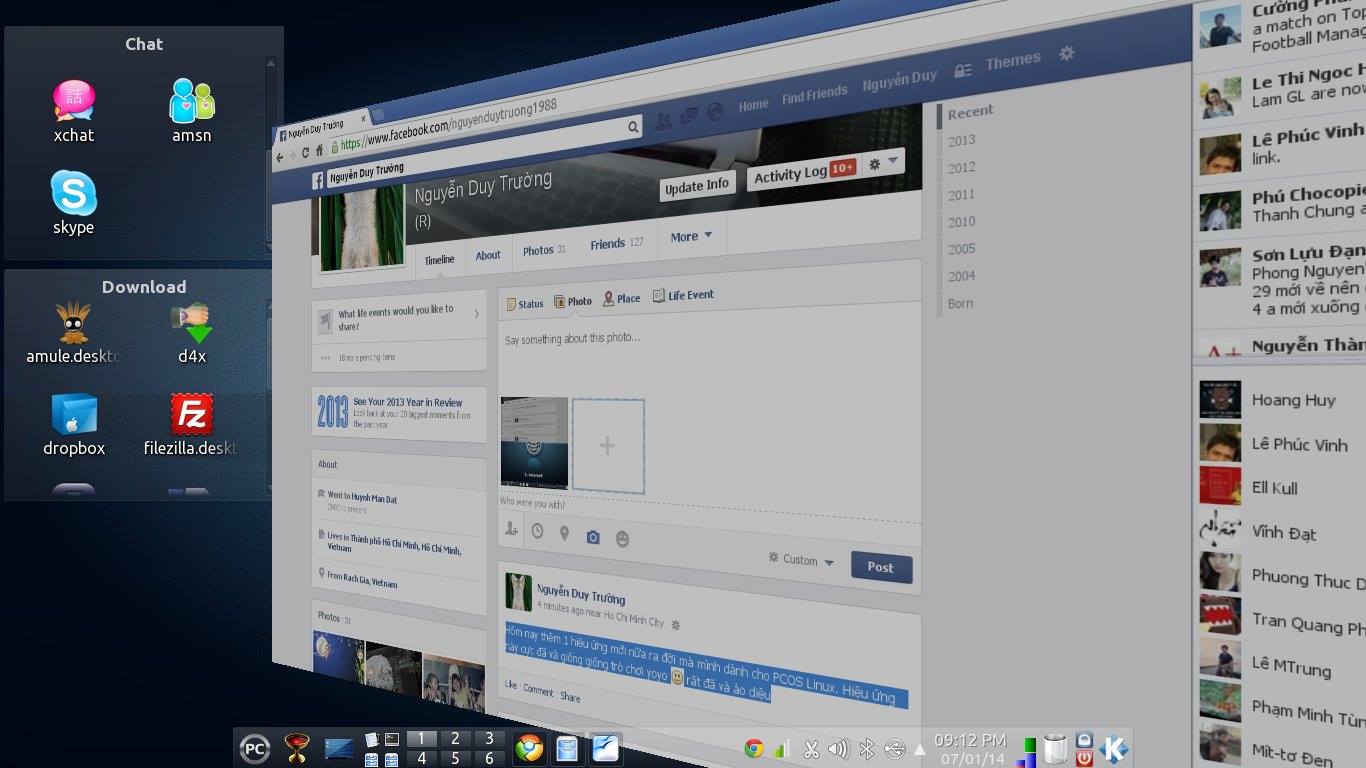The image size is (1366, 768).
Task: Click the Post button
Action: tap(881, 567)
